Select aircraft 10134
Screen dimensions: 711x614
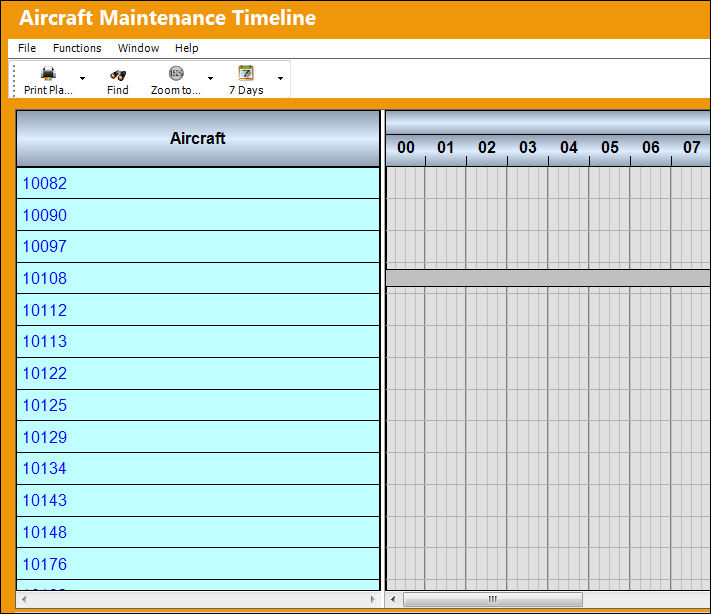coord(198,468)
